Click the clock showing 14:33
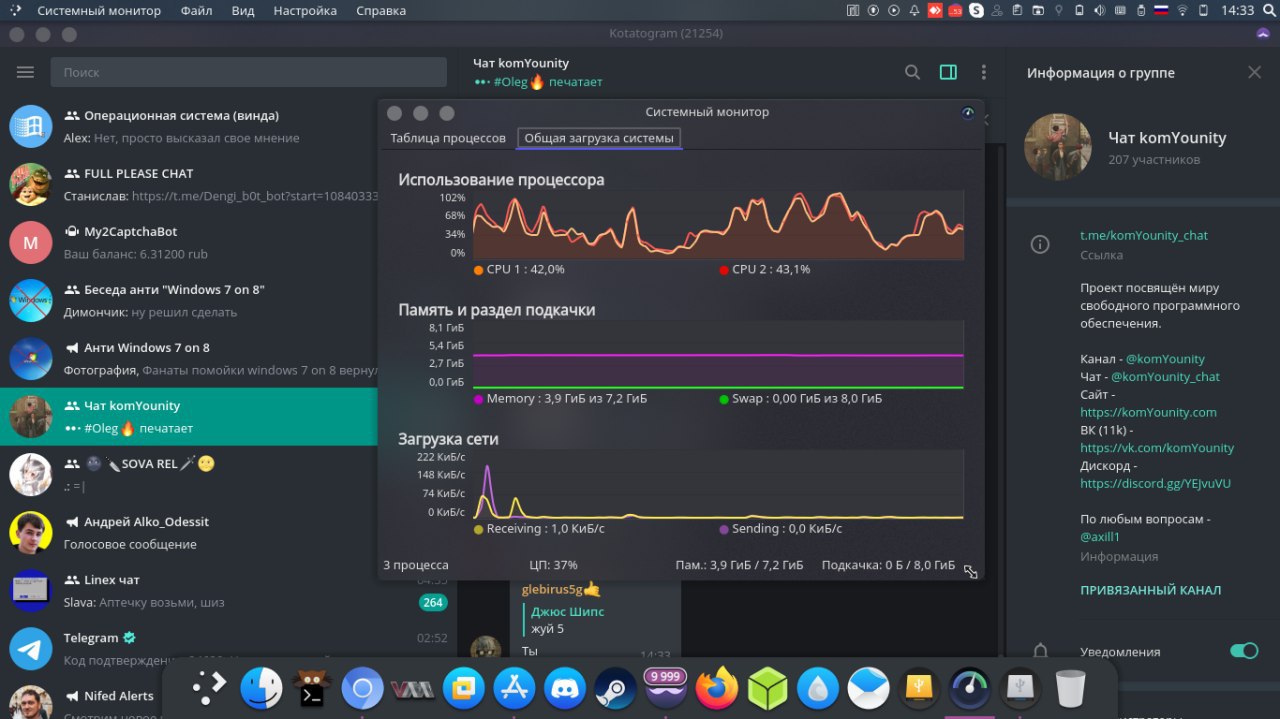The height and width of the screenshot is (719, 1280). [x=1237, y=10]
